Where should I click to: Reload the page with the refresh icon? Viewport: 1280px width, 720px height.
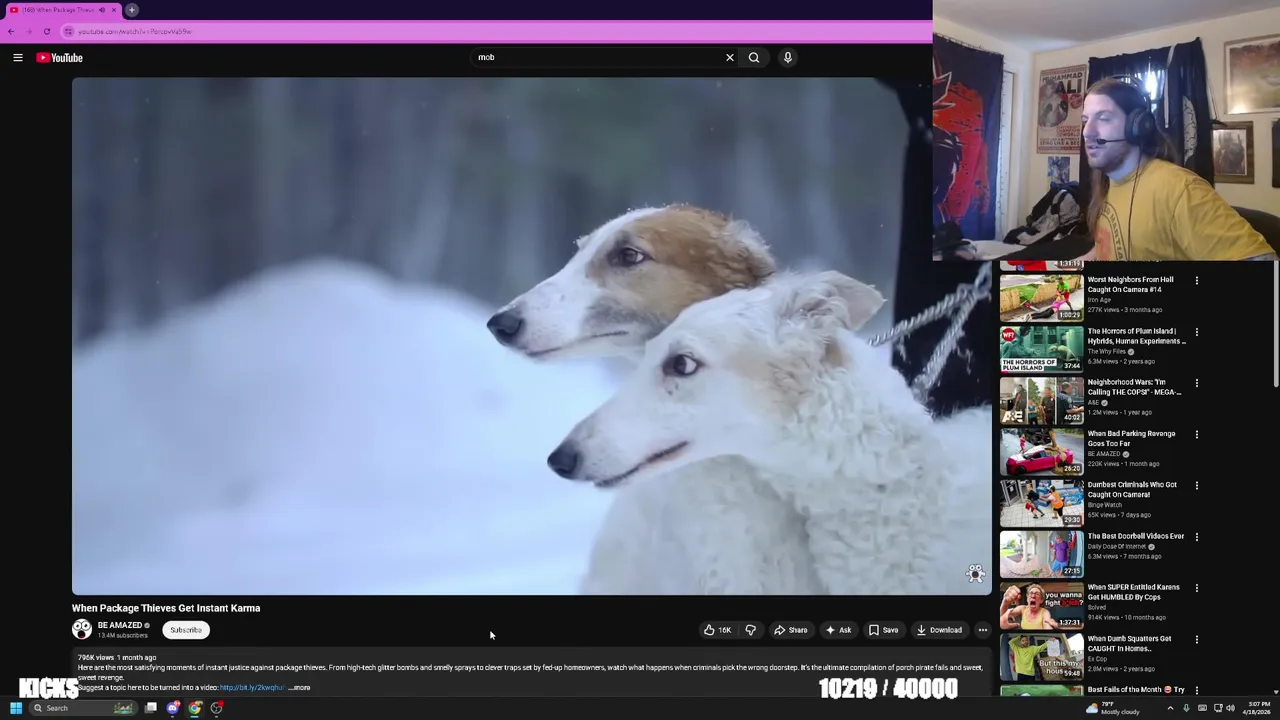[46, 31]
